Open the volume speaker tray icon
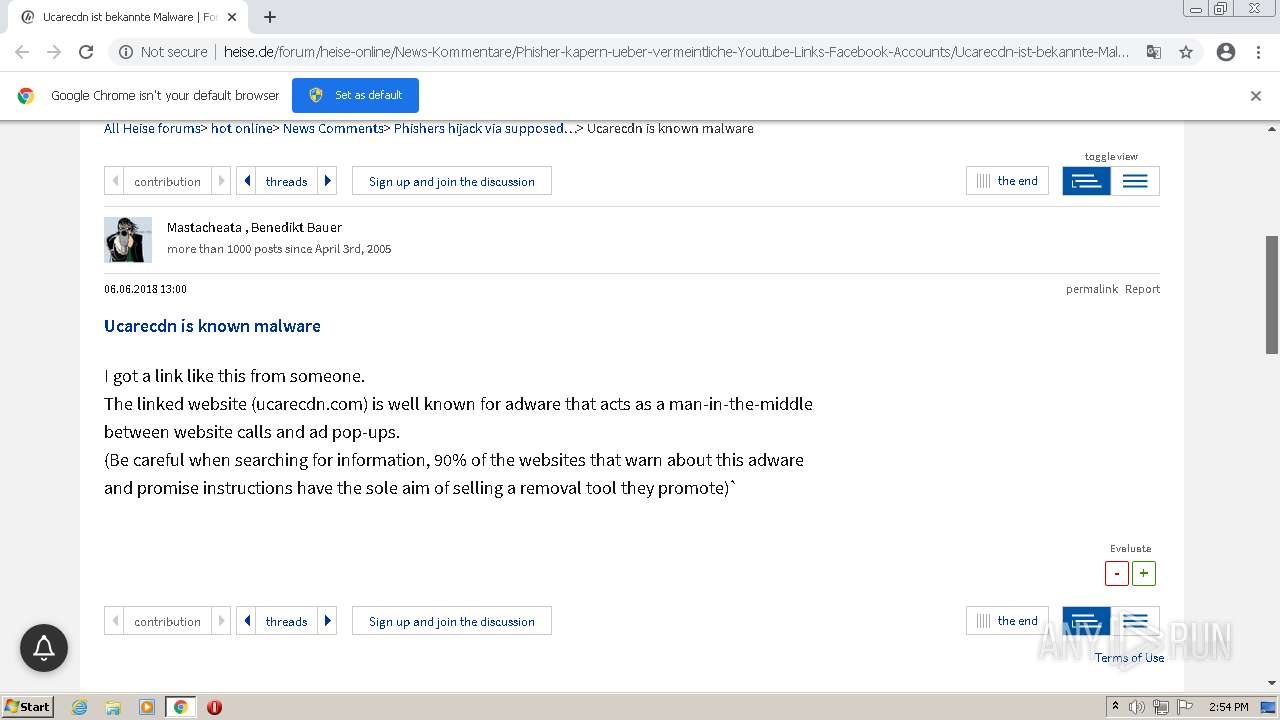 pos(1137,707)
